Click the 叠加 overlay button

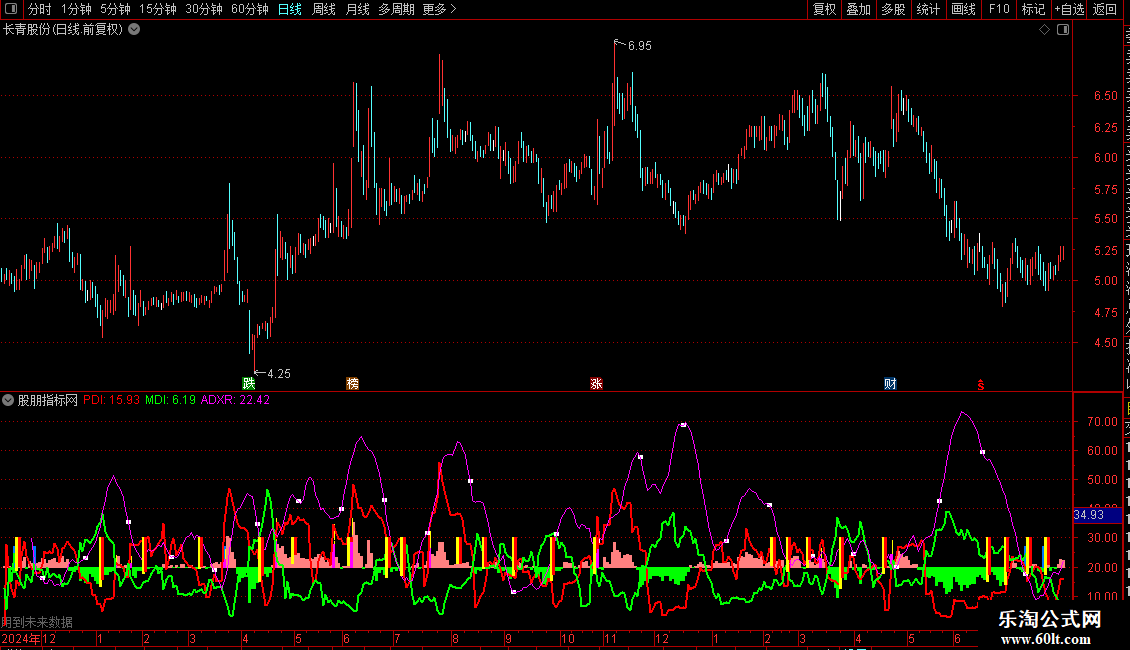(858, 9)
